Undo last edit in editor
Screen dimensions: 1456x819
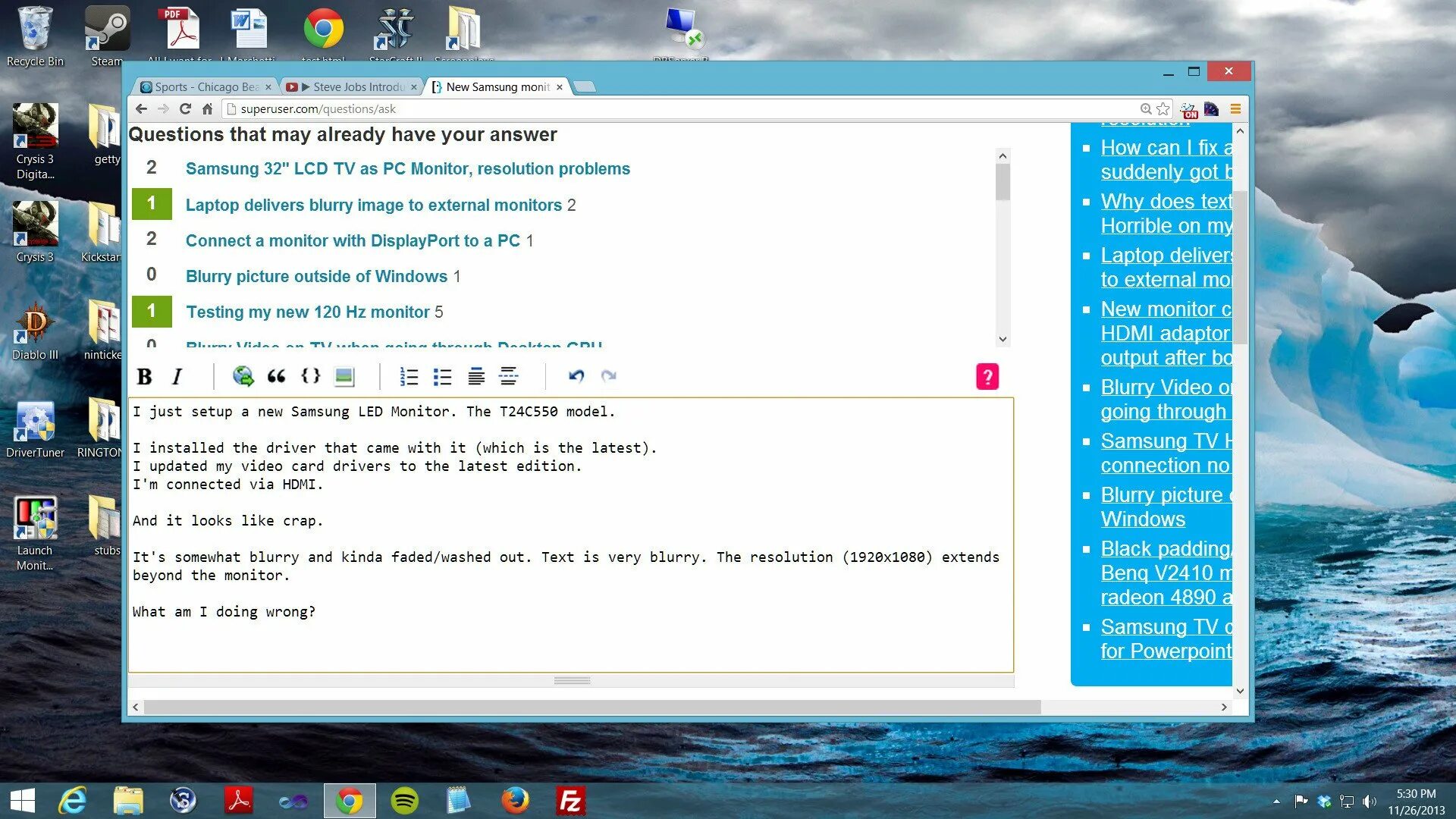[x=576, y=376]
